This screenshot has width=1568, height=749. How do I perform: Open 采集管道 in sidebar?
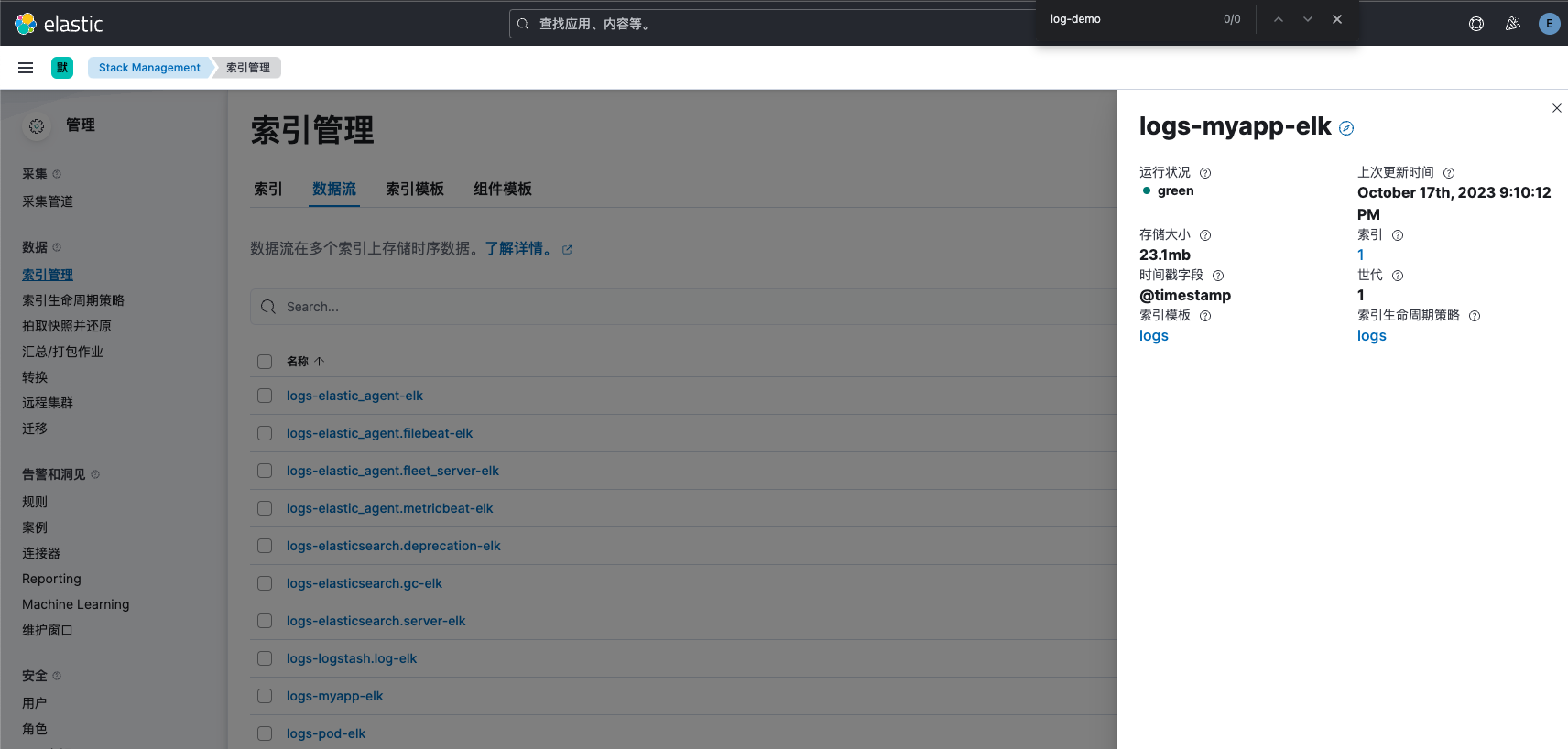(x=48, y=201)
